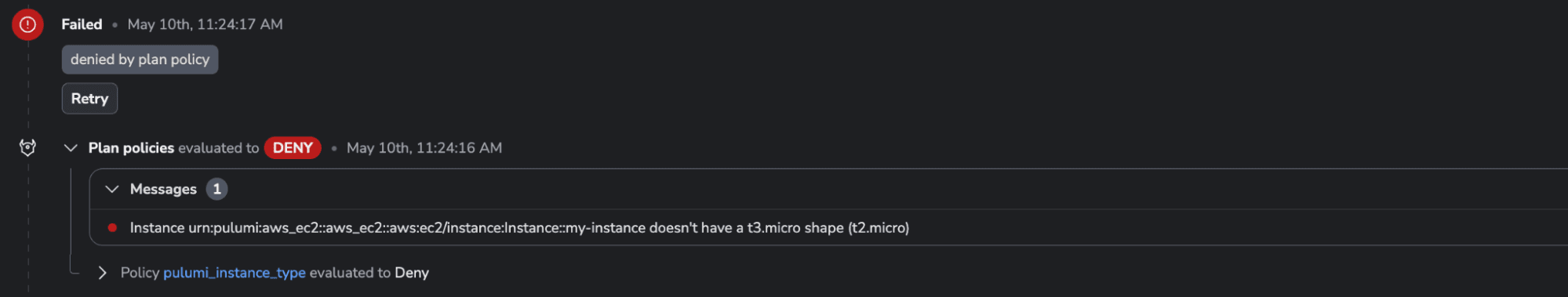Click the 'evaluated to Deny' text
This screenshot has height=297, width=1568.
coord(369,273)
